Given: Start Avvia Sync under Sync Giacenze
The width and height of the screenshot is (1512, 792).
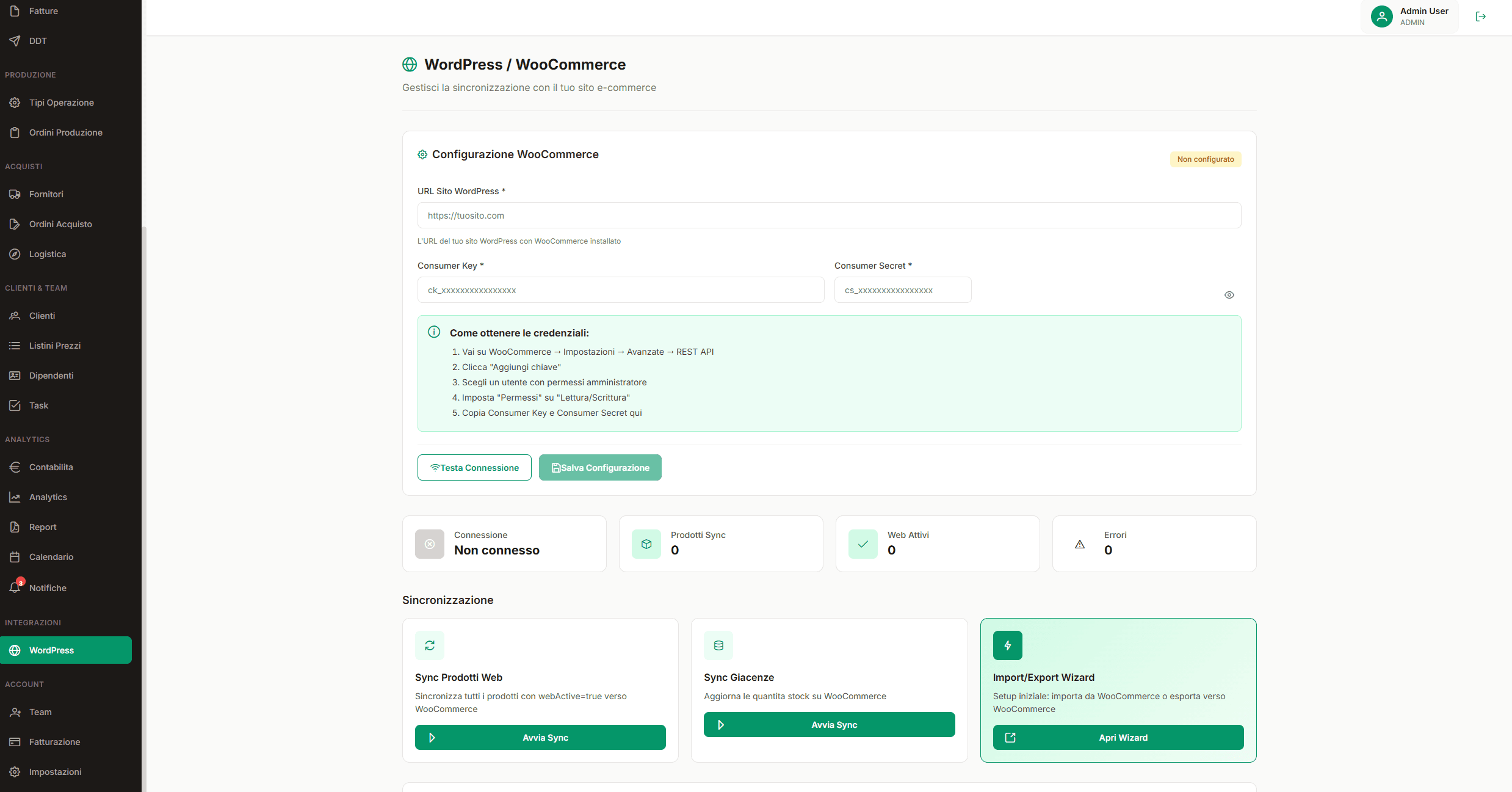Looking at the screenshot, I should 829,725.
